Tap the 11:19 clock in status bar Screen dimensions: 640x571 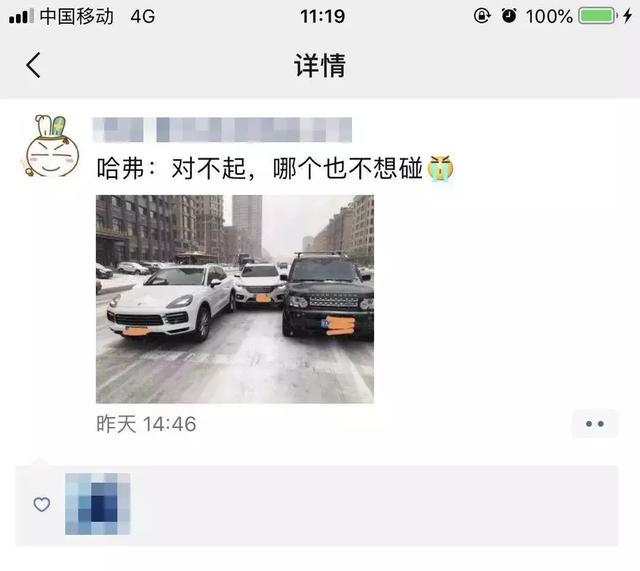pyautogui.click(x=322, y=17)
